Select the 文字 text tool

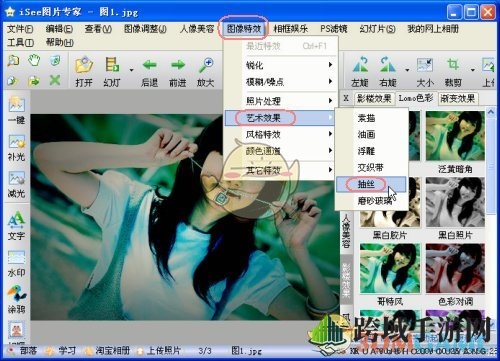17,226
